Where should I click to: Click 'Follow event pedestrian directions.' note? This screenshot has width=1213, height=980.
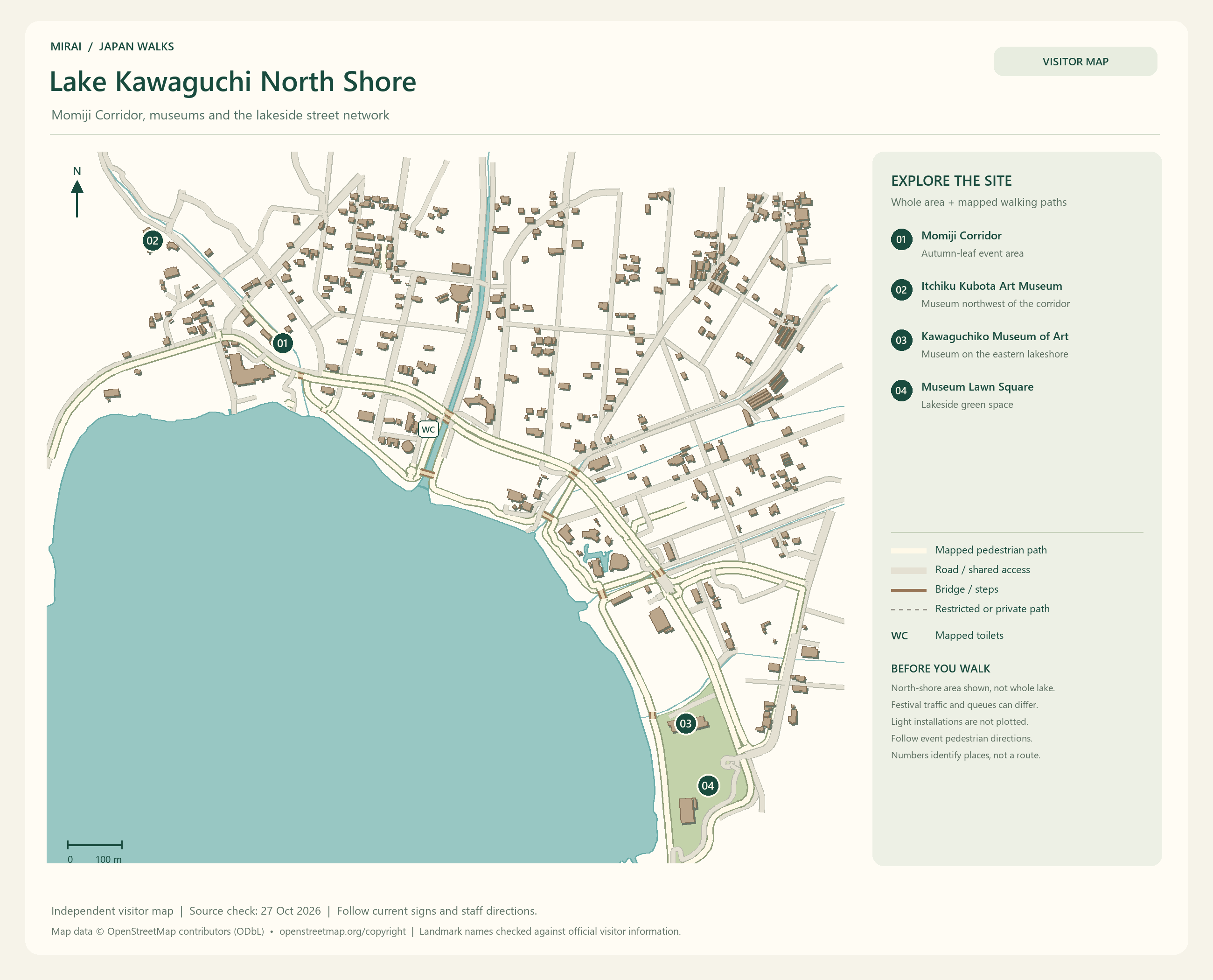[x=961, y=738]
